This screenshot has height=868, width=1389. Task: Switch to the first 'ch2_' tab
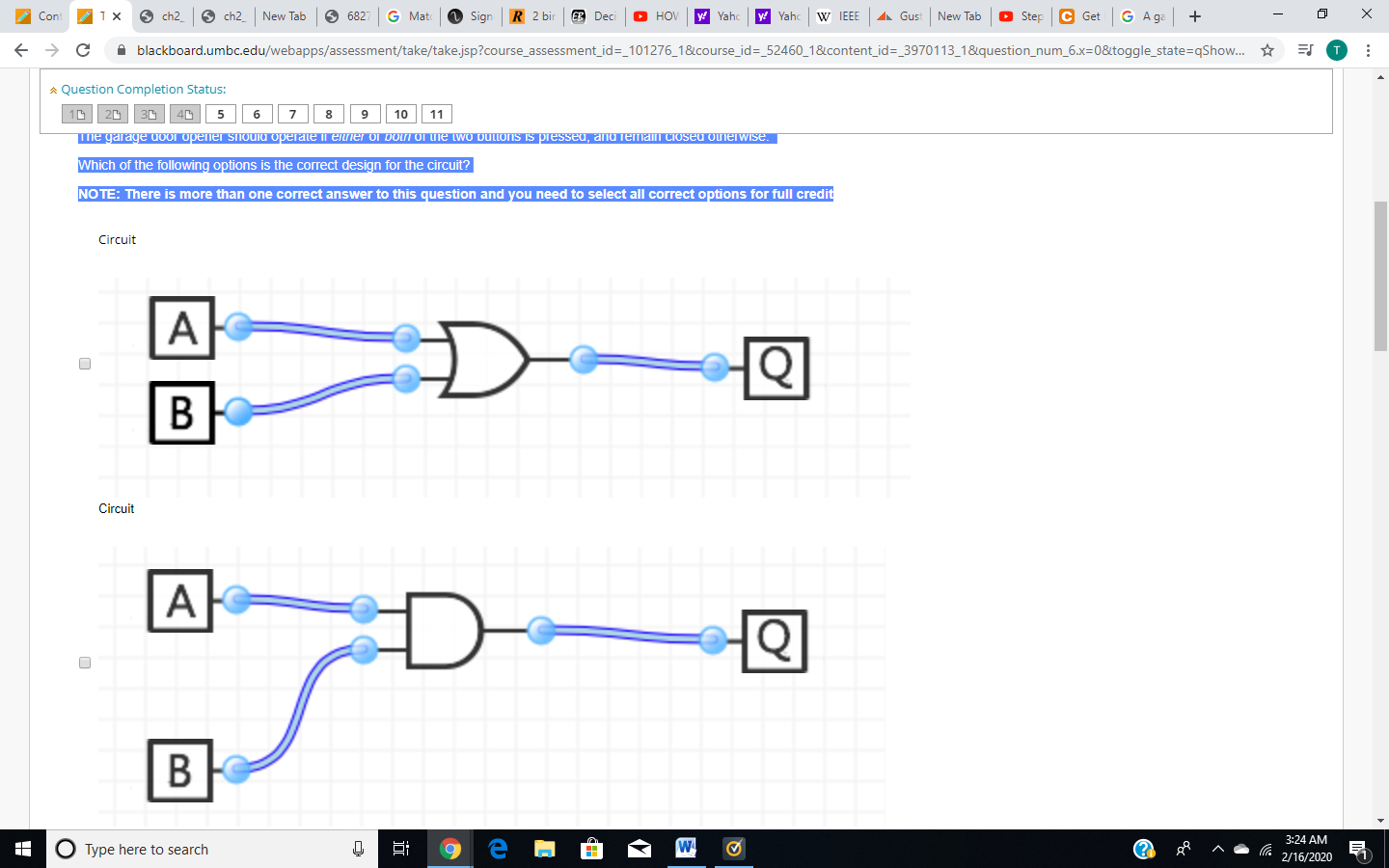point(162,16)
